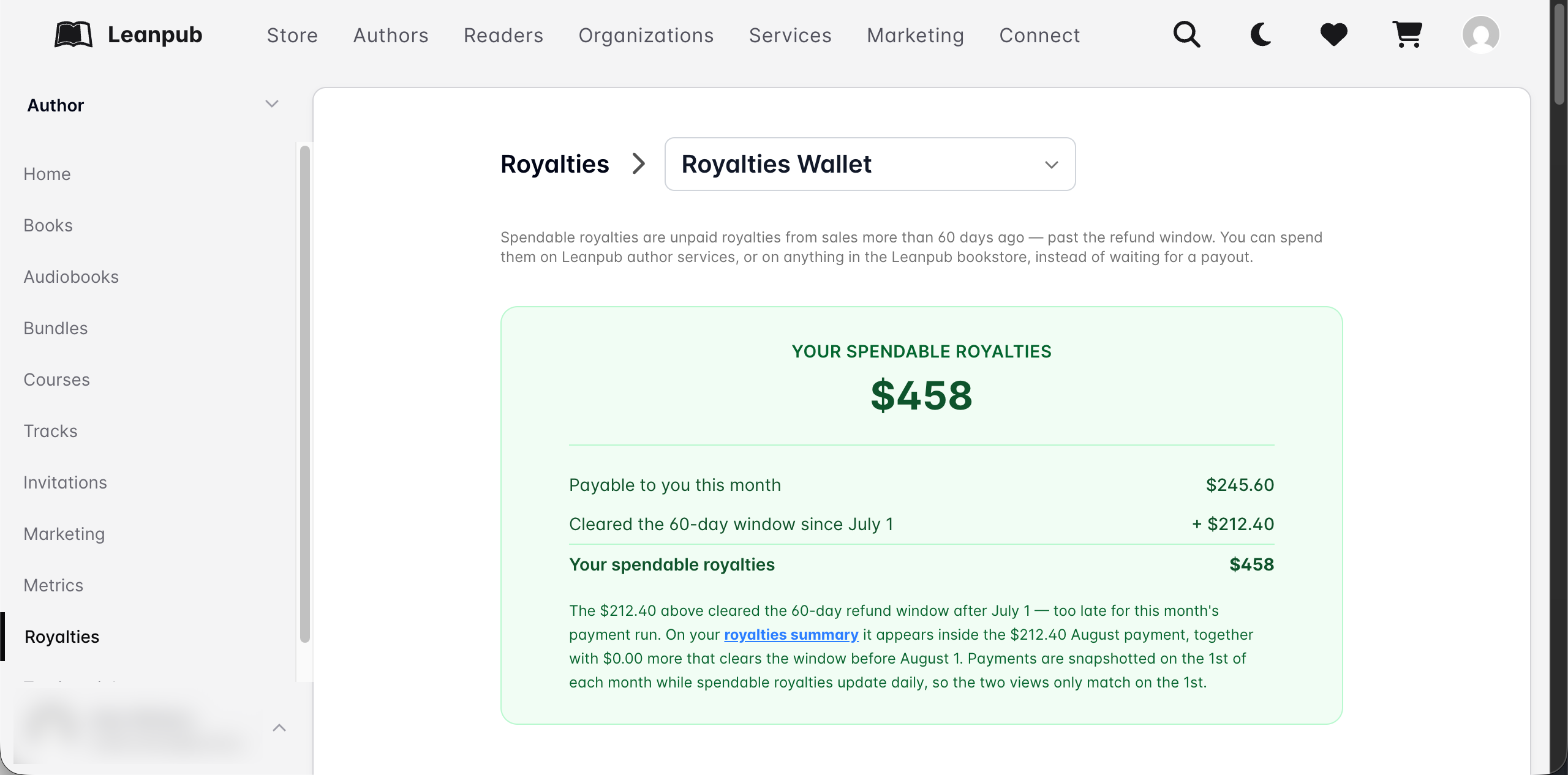Open Courses in the sidebar

tap(56, 380)
